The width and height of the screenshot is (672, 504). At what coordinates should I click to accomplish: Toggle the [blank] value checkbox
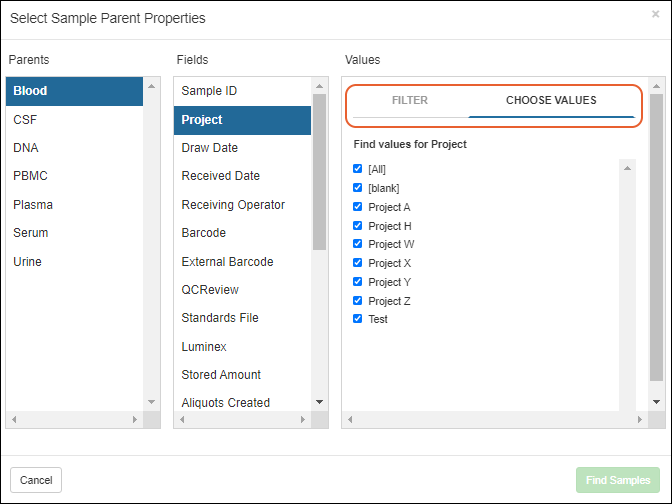point(358,188)
